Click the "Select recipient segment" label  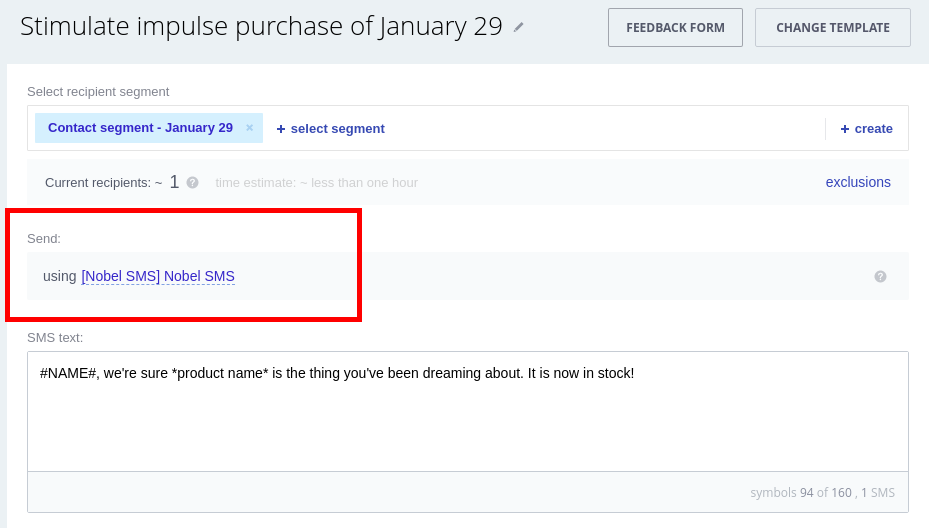(x=98, y=92)
